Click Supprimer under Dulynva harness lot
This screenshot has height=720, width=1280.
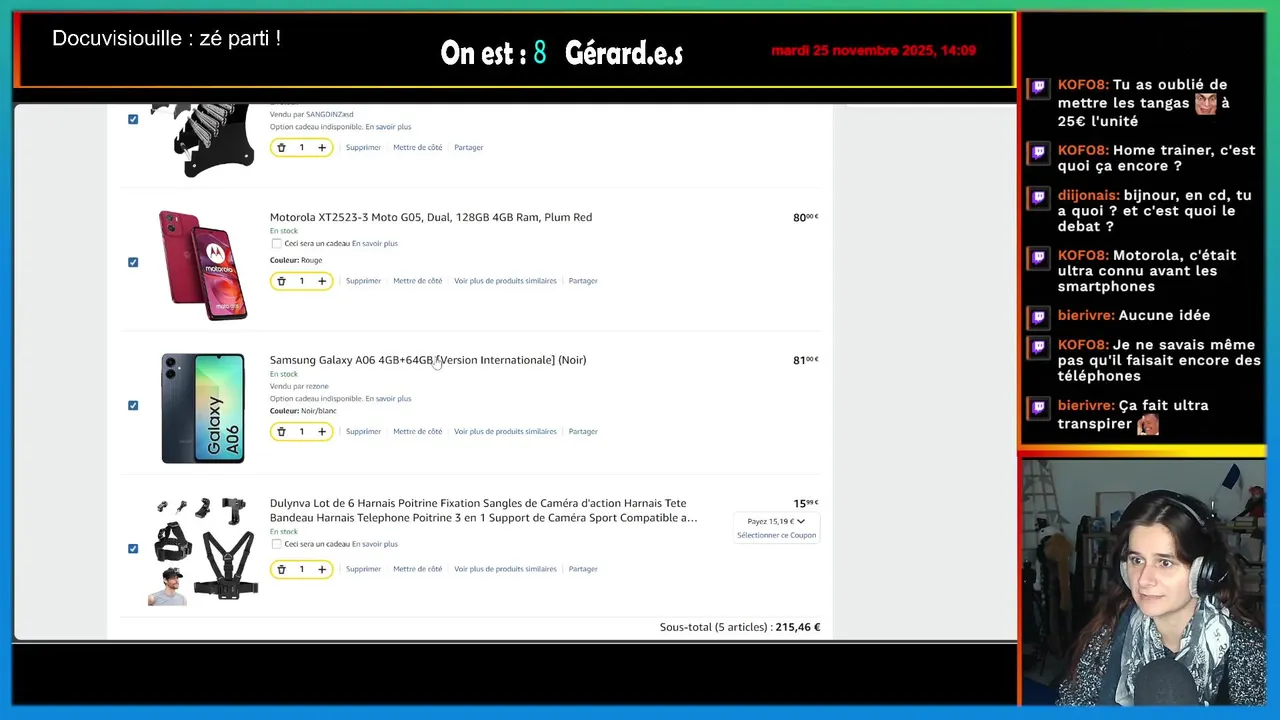363,569
